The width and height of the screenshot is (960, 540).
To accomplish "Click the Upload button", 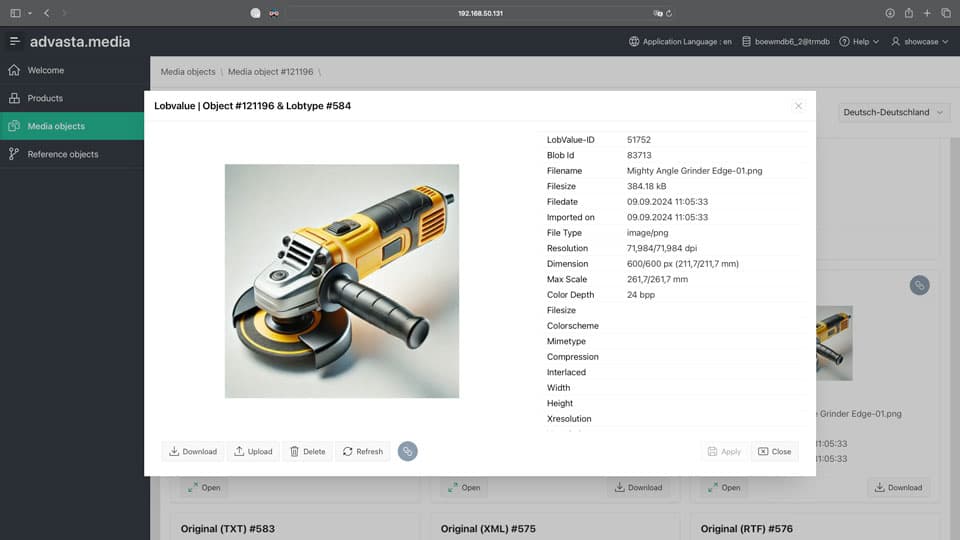I will (253, 451).
